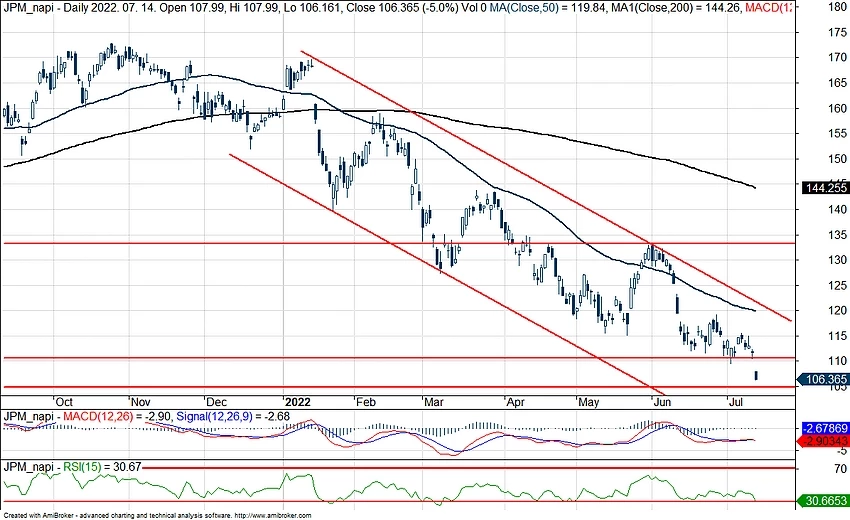Click the 'Nov' month label on time axis
This screenshot has width=850, height=520.
tap(140, 402)
